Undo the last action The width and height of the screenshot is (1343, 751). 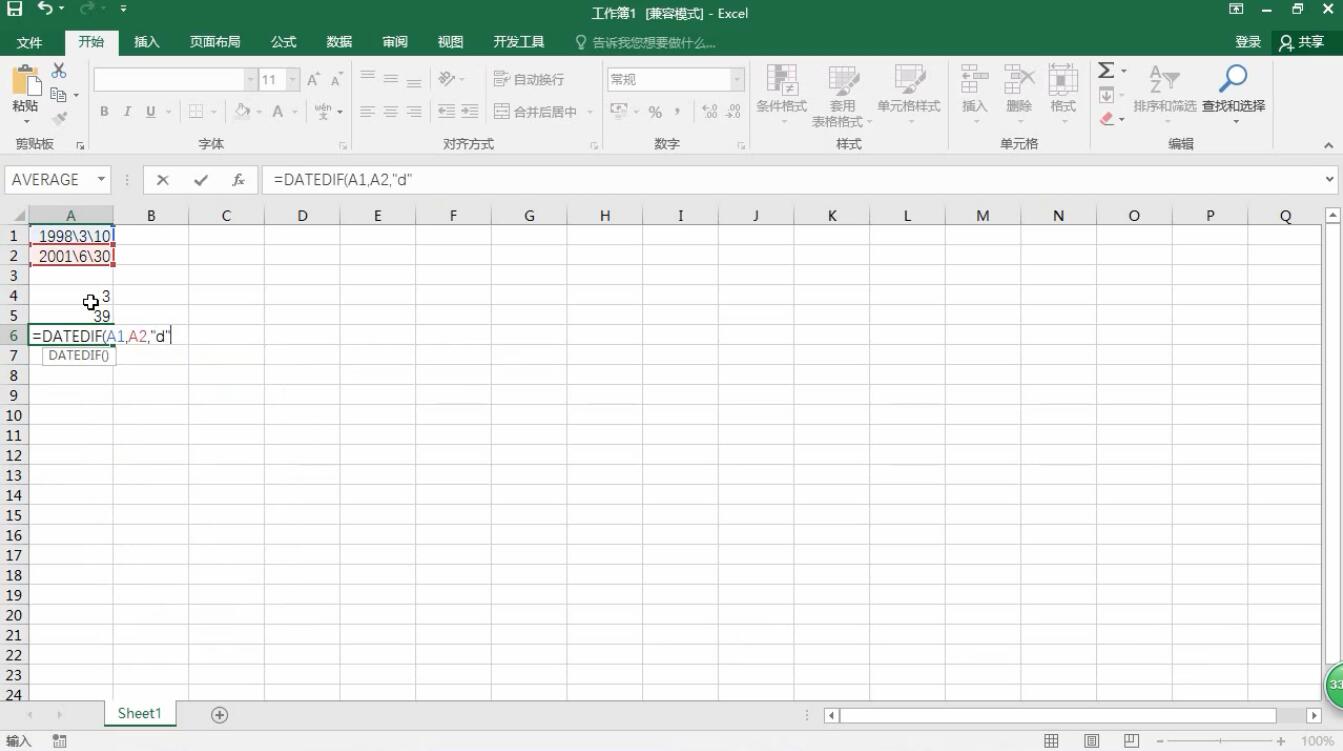tap(45, 9)
